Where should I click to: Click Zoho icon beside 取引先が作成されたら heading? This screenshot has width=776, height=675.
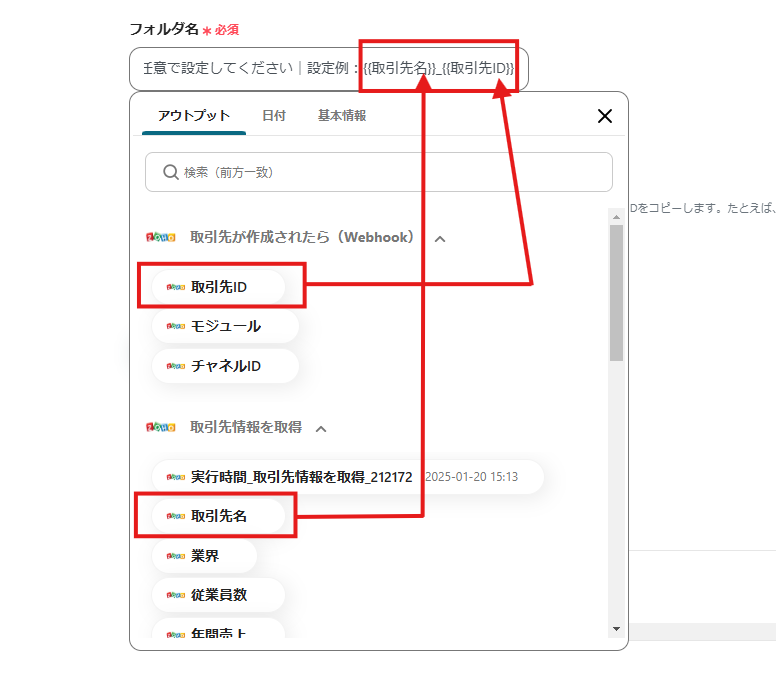click(160, 238)
